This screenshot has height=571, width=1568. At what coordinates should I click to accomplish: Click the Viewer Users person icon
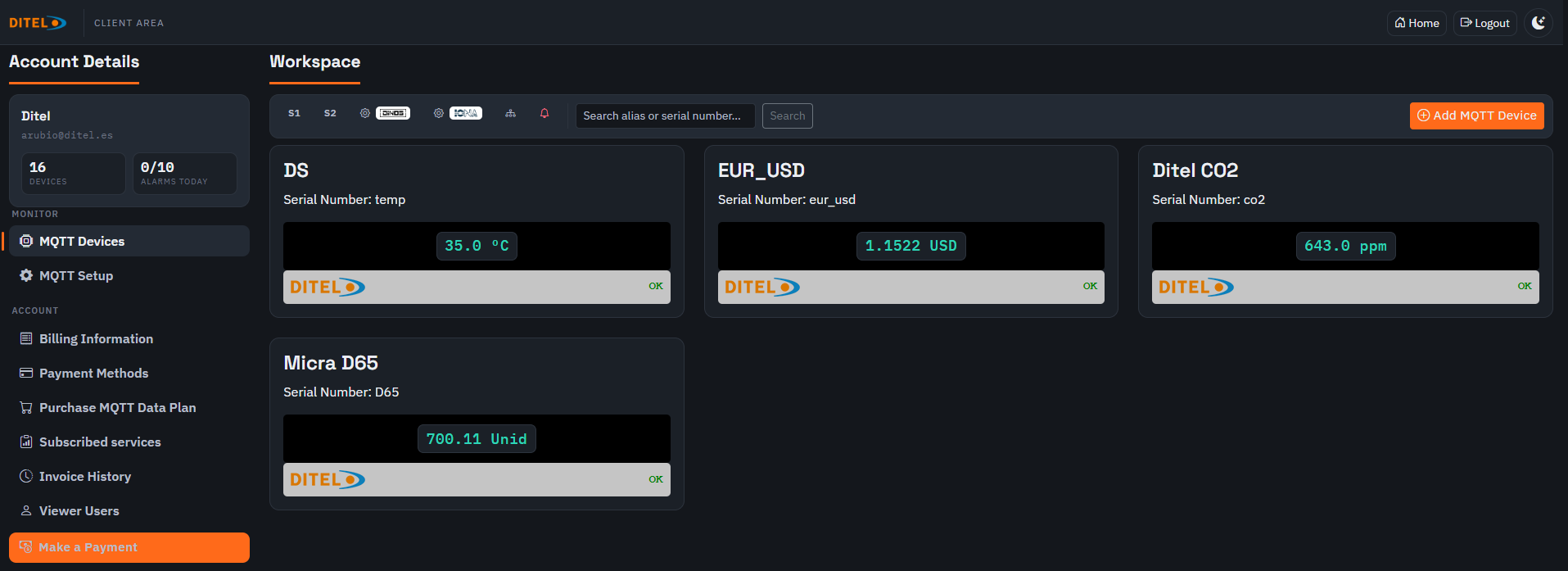(x=26, y=510)
